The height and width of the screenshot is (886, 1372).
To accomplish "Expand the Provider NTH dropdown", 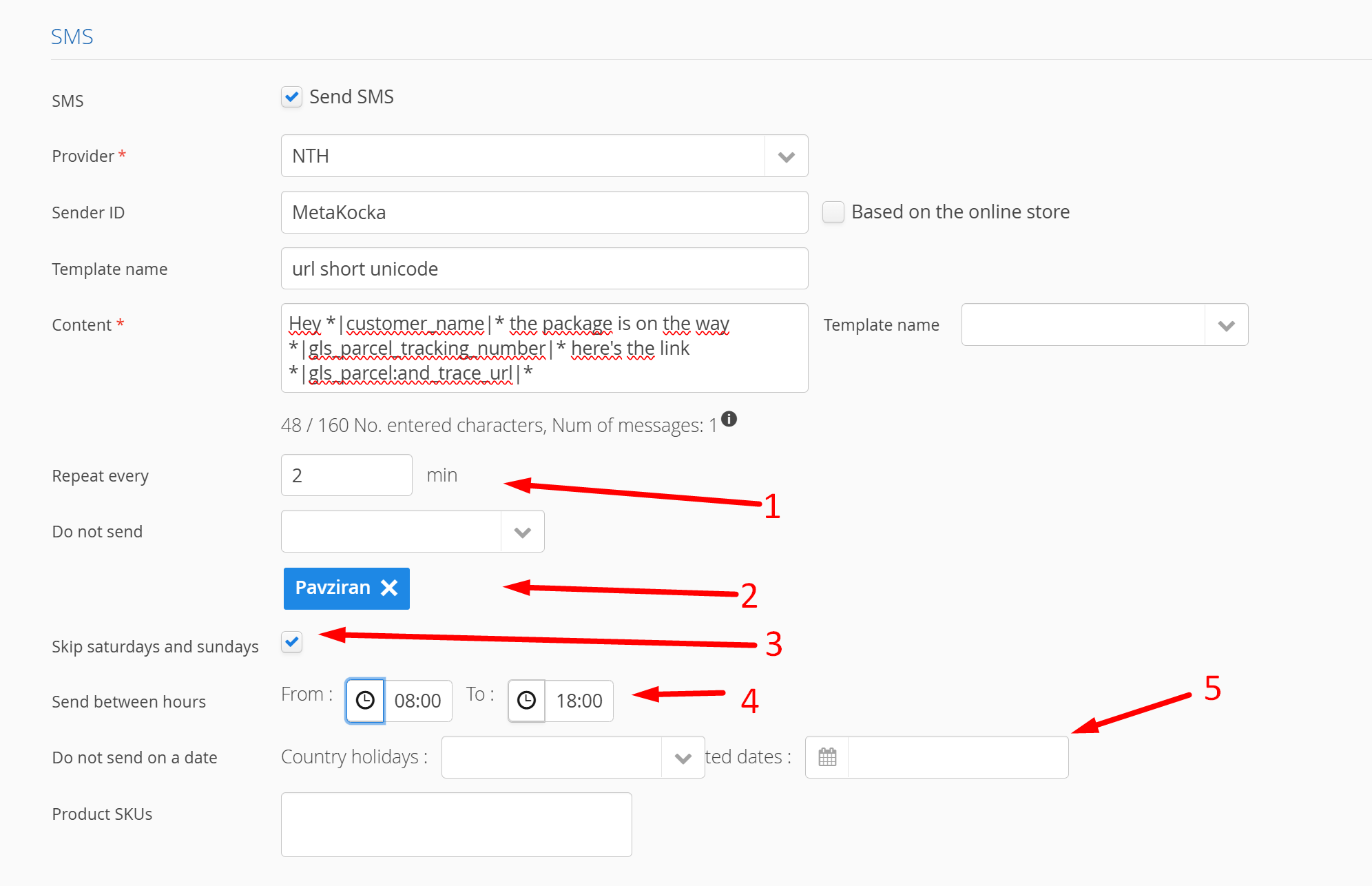I will click(x=786, y=156).
